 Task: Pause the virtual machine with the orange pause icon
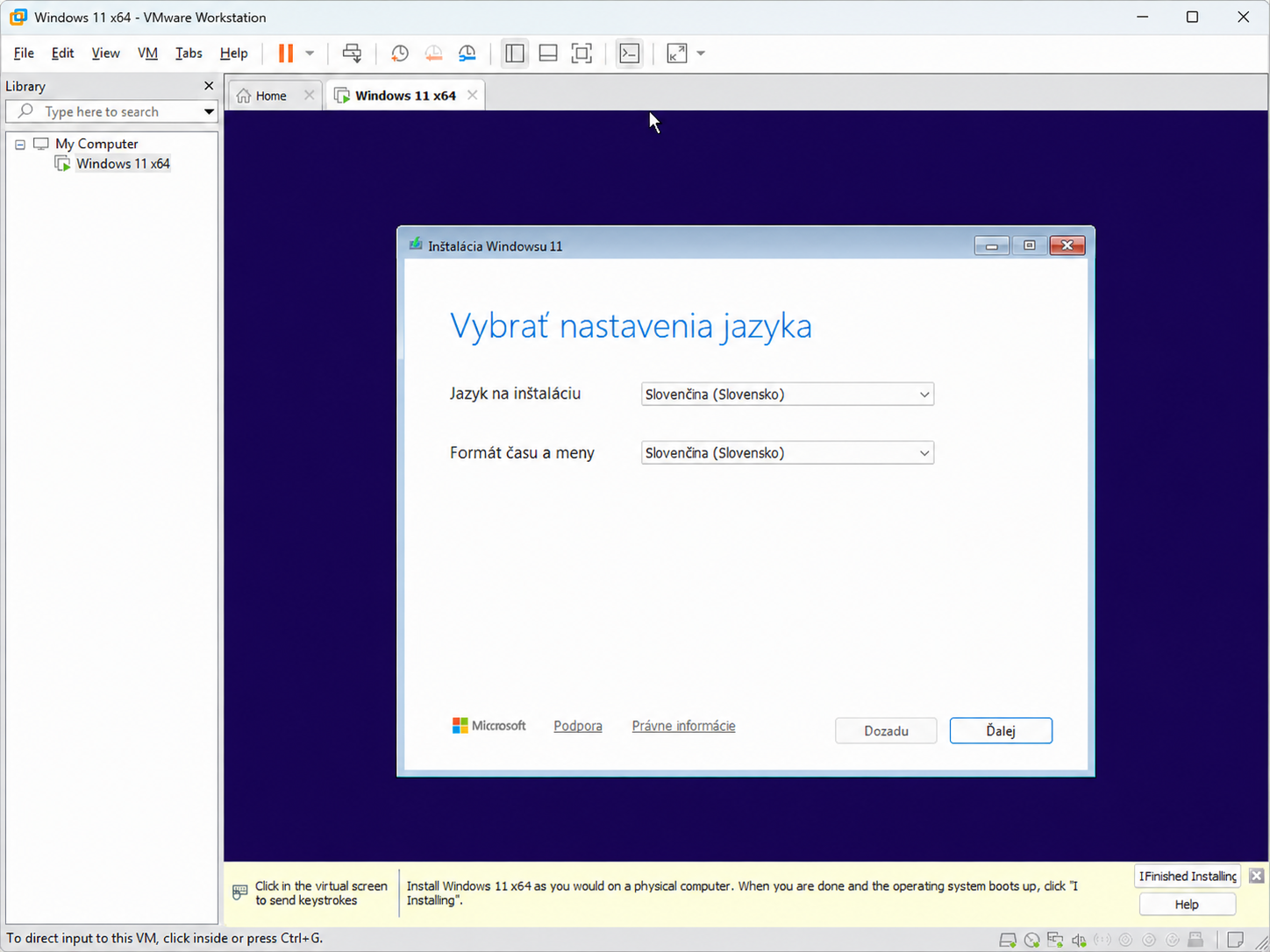(286, 53)
